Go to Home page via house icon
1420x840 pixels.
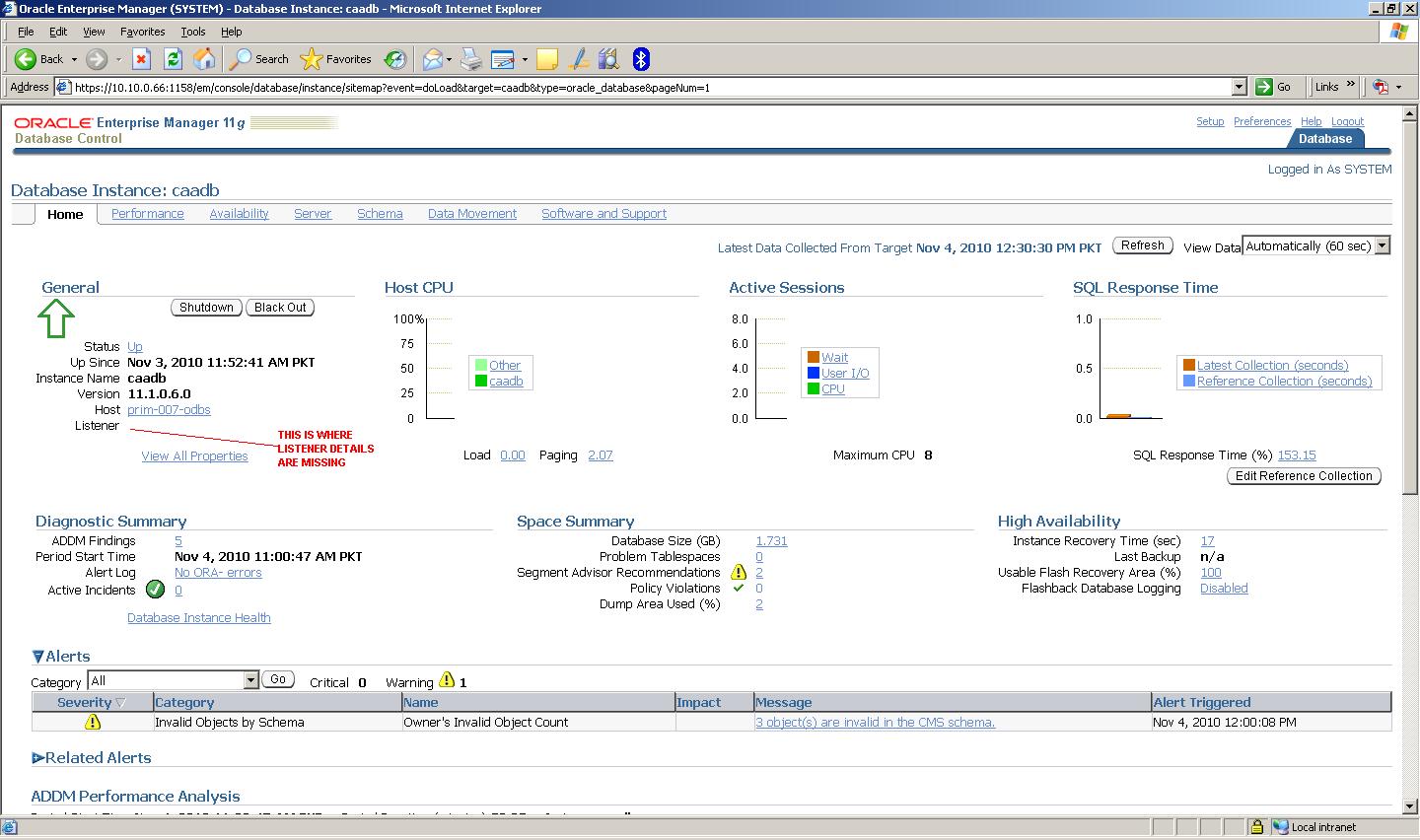204,59
